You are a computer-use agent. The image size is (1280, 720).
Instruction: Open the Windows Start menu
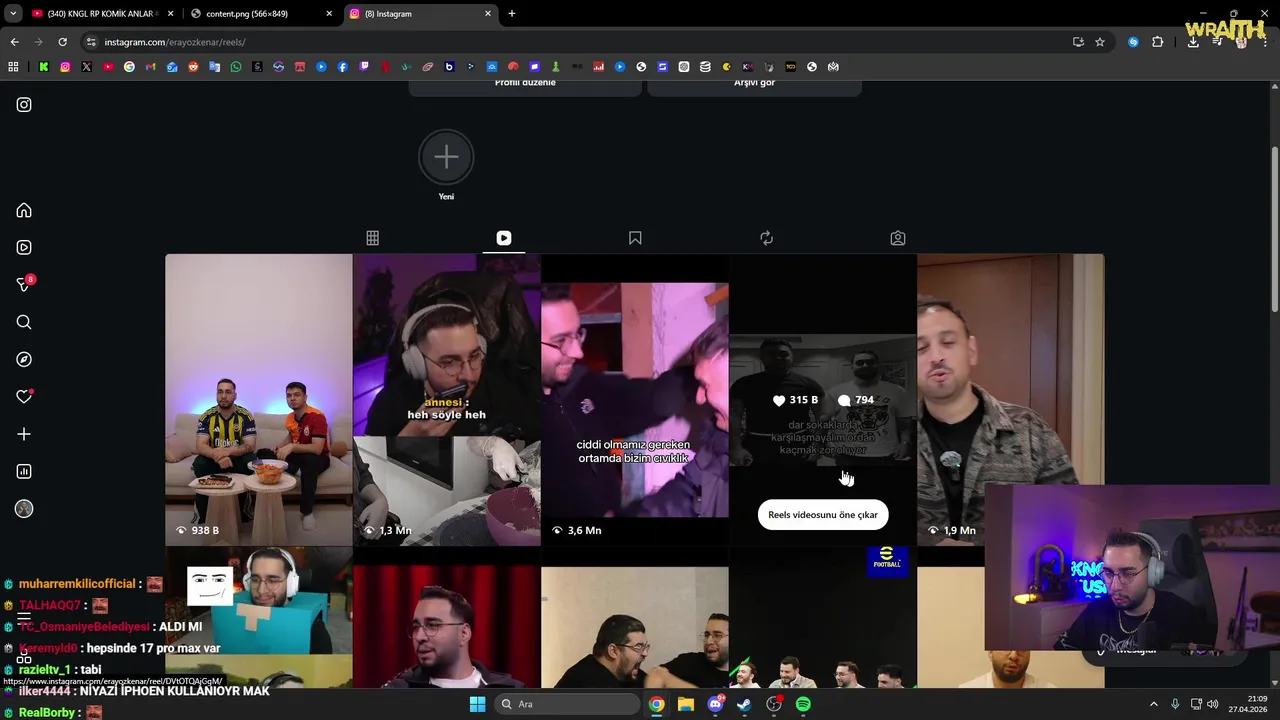[477, 704]
